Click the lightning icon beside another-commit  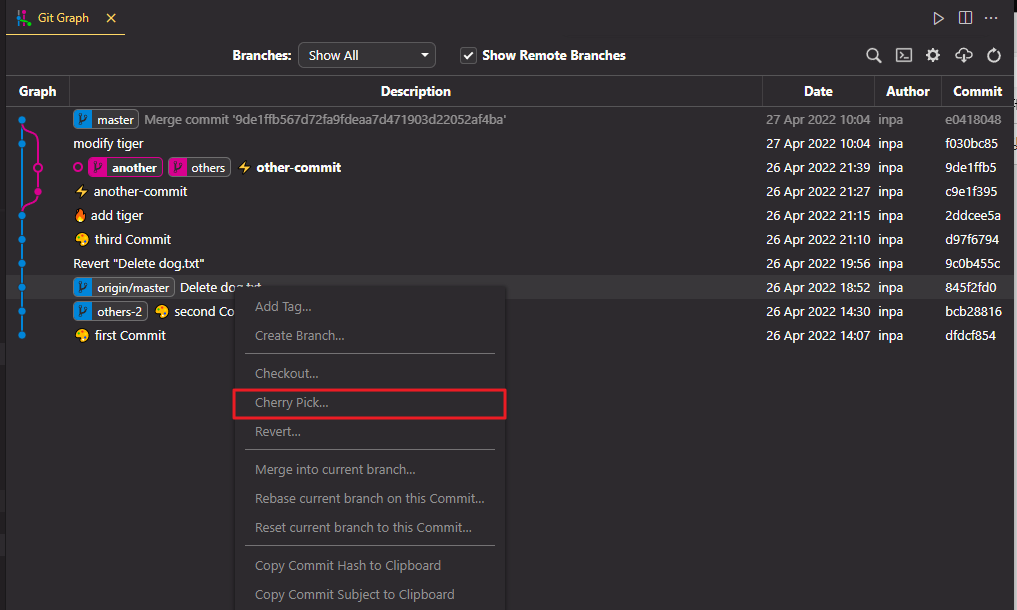[81, 191]
